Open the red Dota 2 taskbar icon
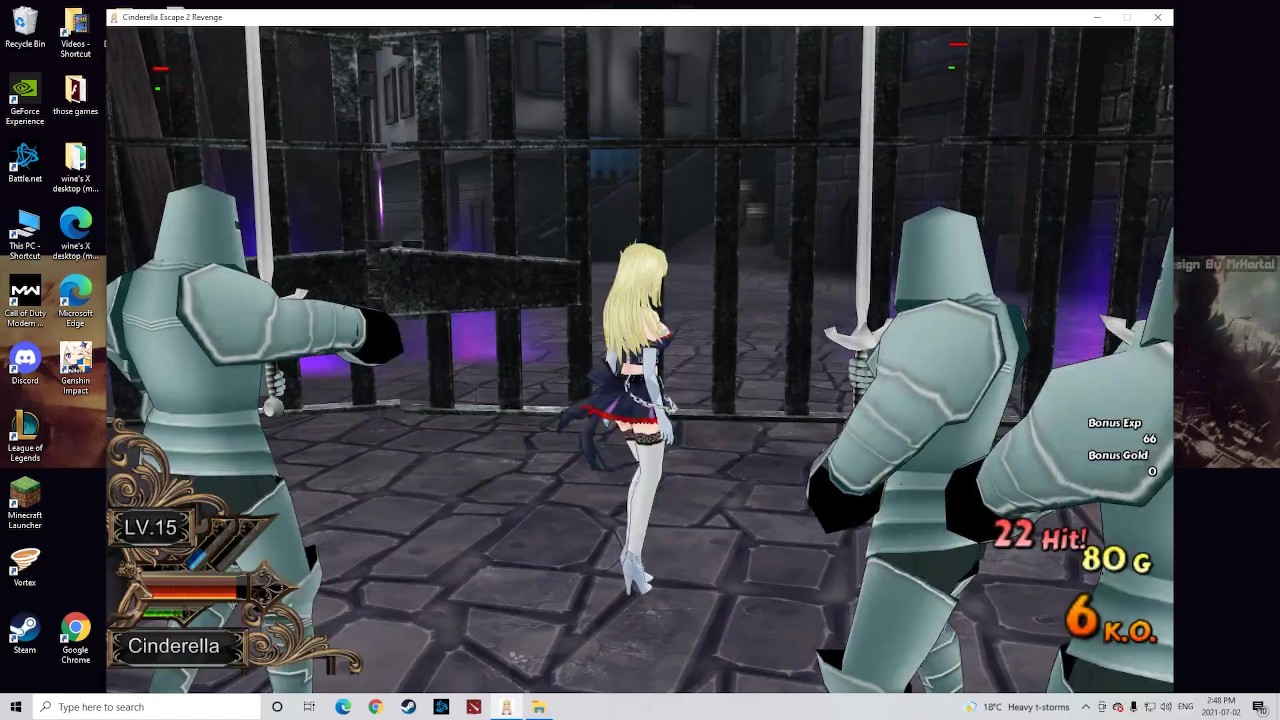Image resolution: width=1280 pixels, height=720 pixels. coord(473,707)
